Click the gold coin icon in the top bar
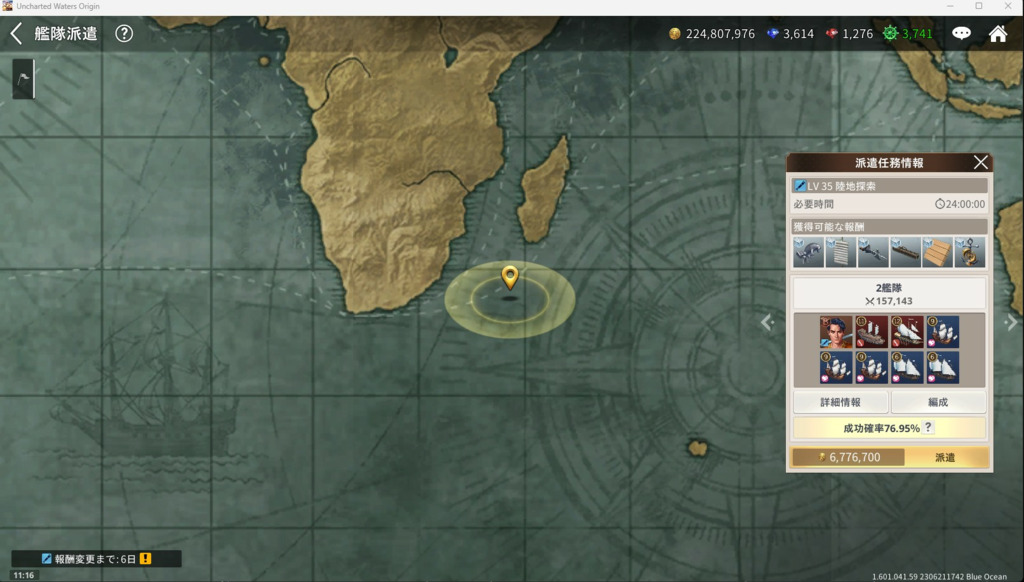The width and height of the screenshot is (1024, 582). pos(675,33)
